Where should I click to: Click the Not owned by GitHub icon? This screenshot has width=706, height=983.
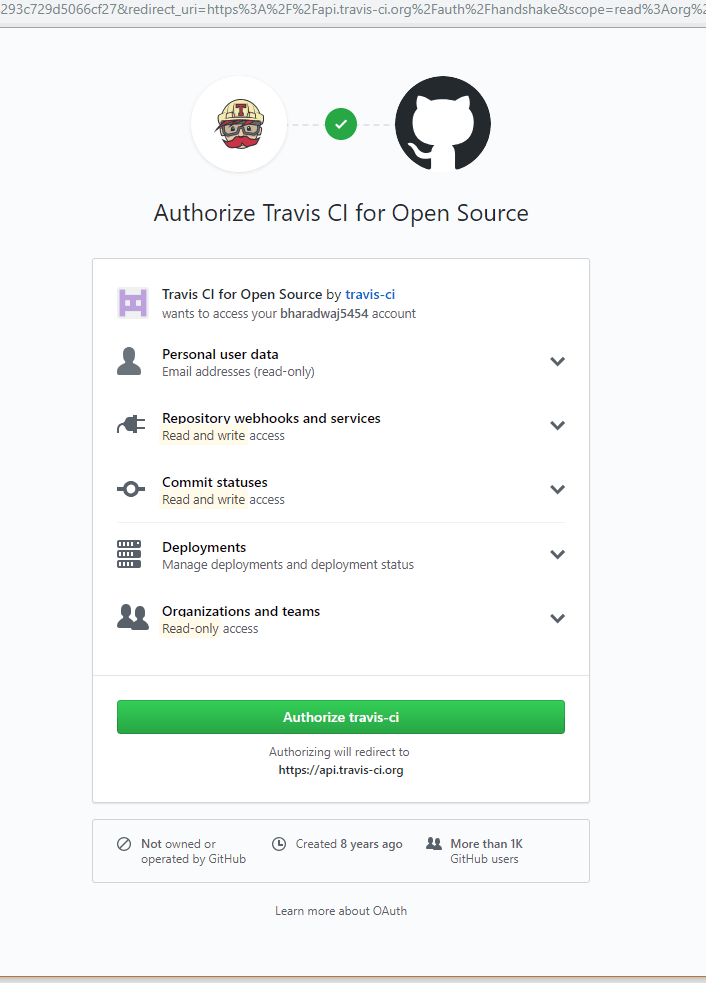[124, 844]
